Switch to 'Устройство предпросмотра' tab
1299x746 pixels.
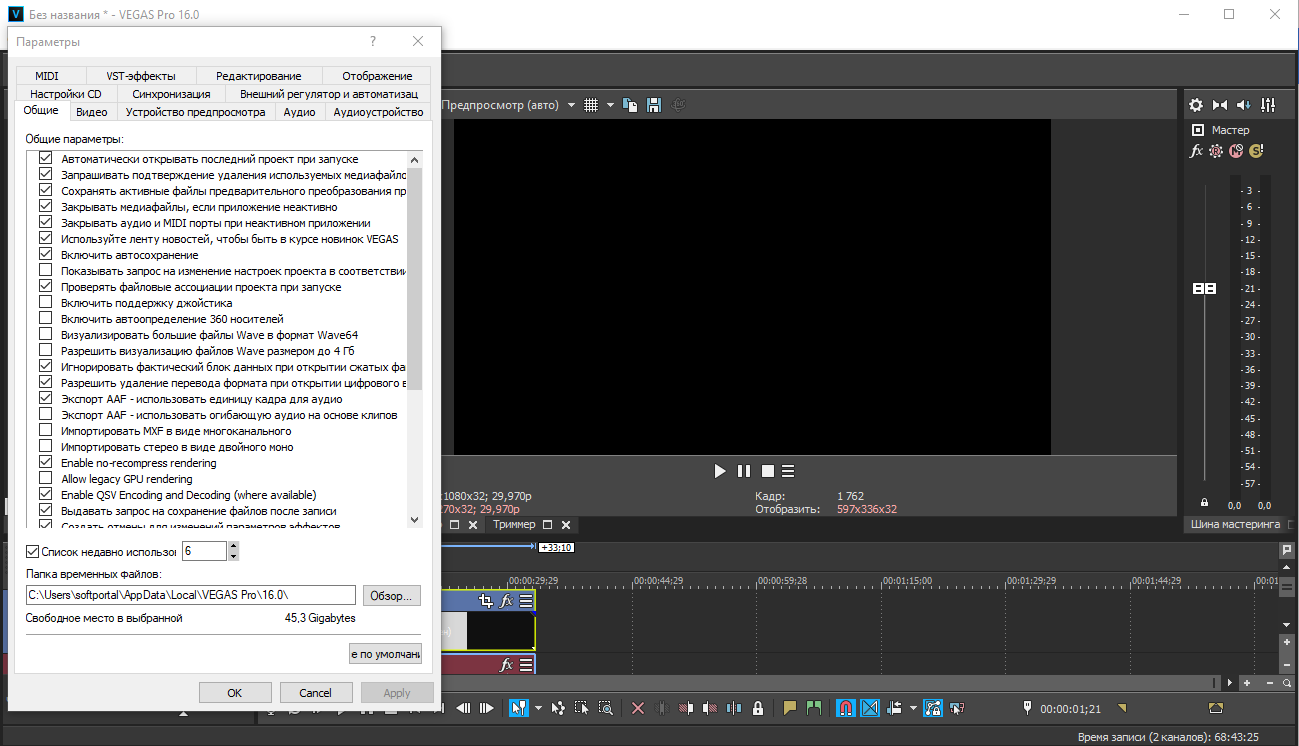pyautogui.click(x=196, y=112)
